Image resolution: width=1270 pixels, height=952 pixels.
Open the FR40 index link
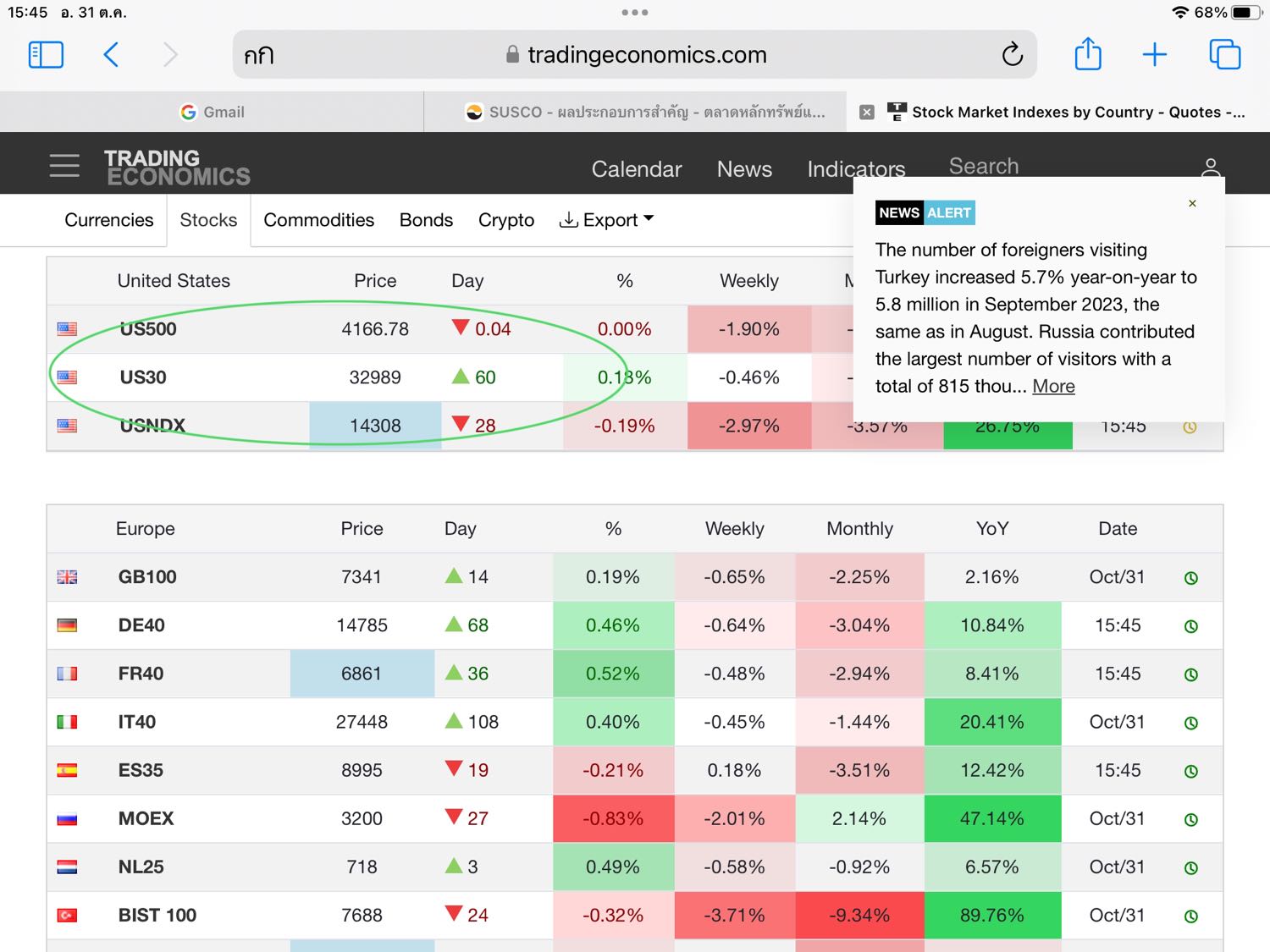[141, 674]
